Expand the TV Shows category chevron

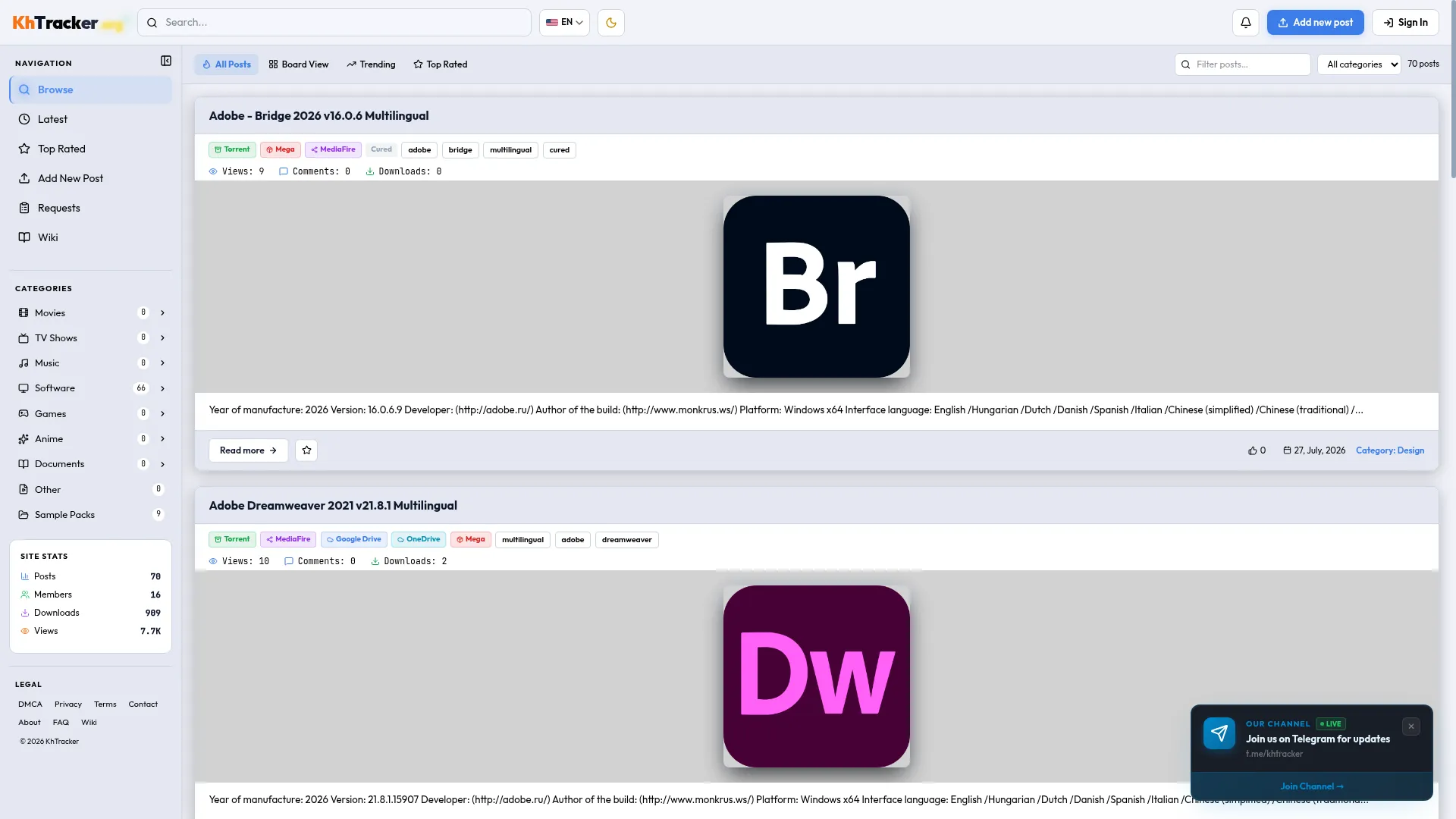162,338
